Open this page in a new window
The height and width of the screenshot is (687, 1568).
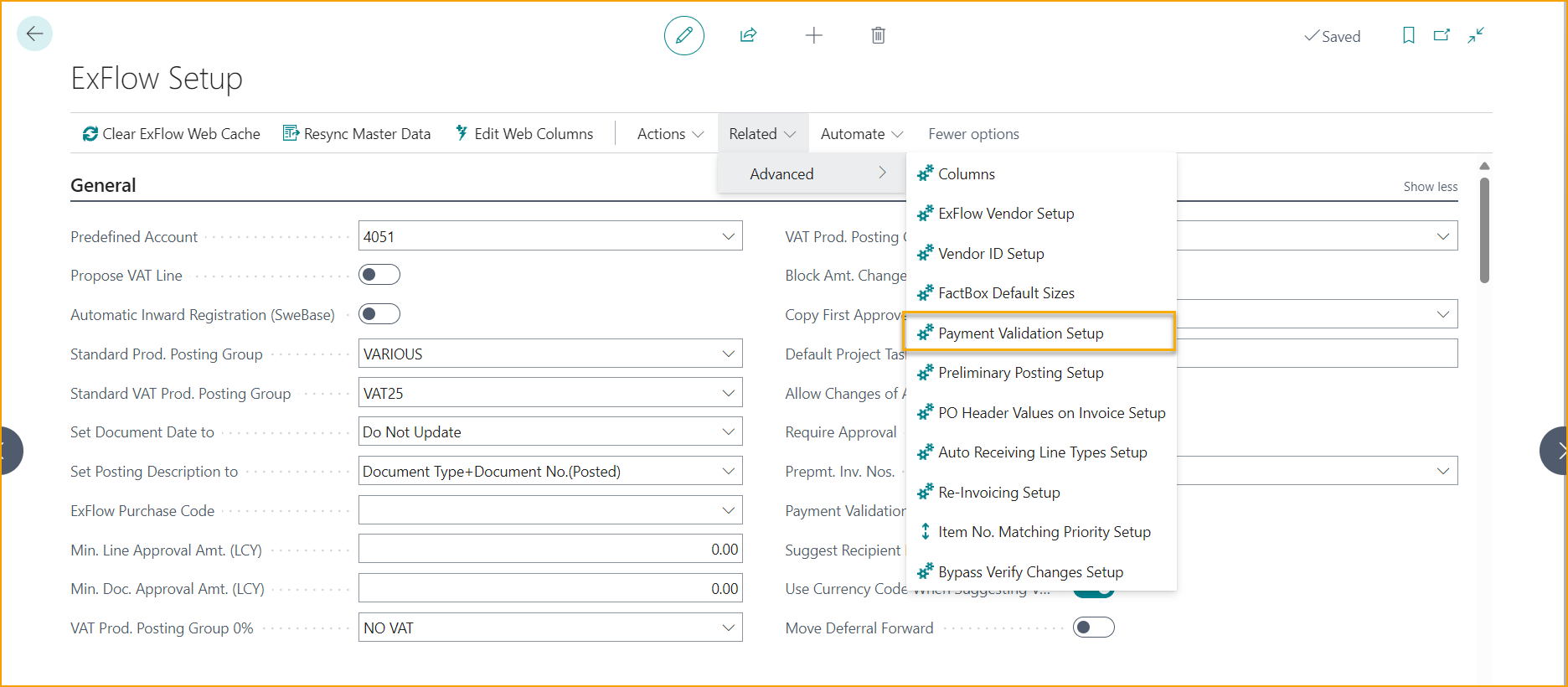click(1442, 35)
